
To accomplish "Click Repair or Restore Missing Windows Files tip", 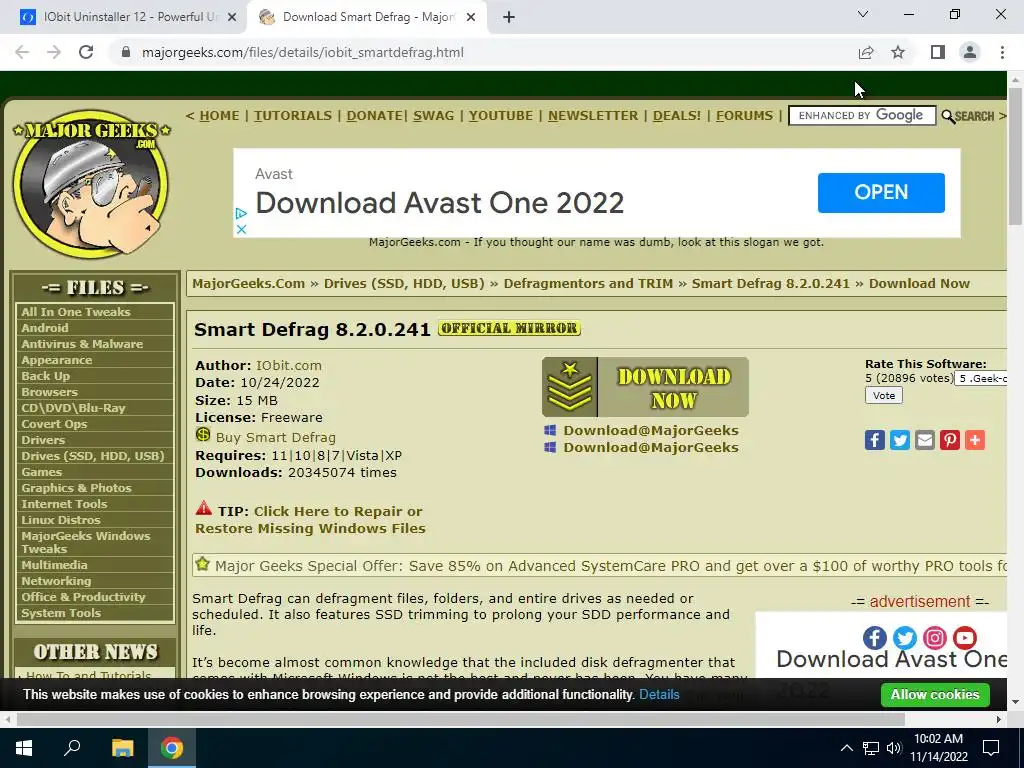I will (310, 520).
